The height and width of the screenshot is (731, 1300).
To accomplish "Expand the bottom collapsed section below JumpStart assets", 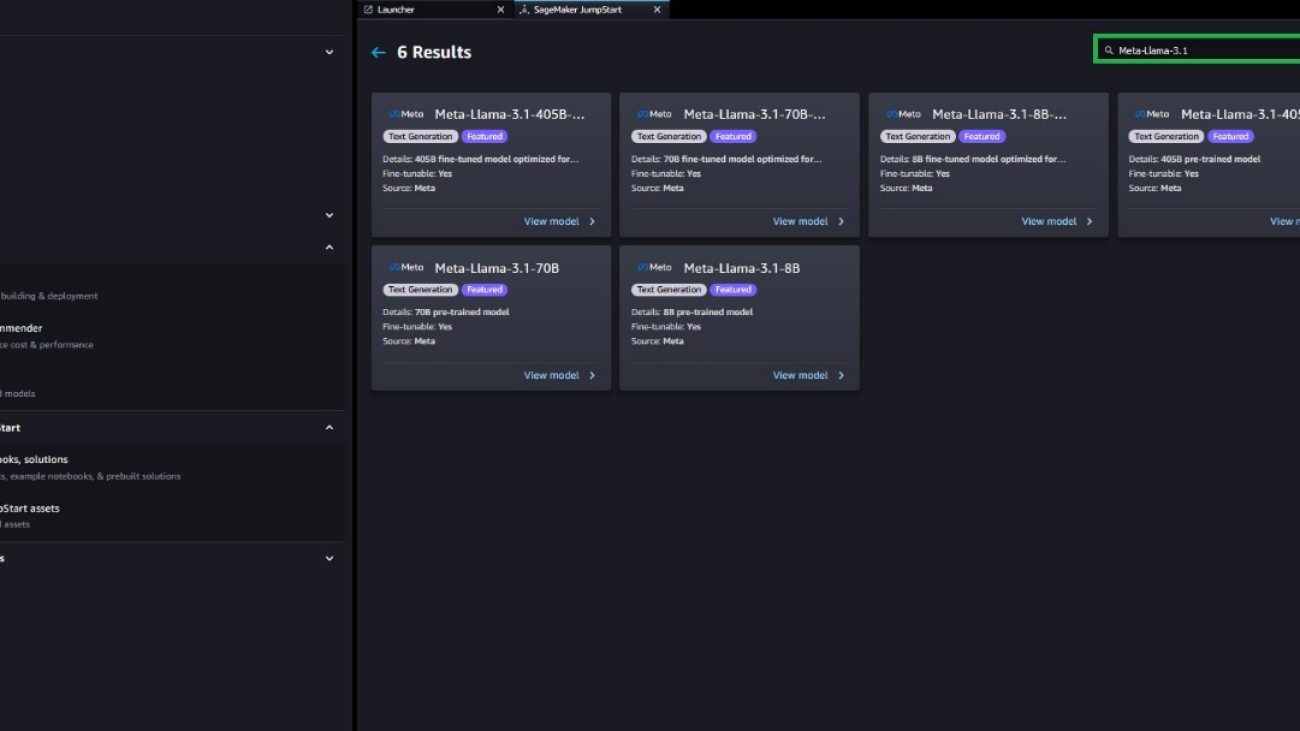I will (329, 559).
